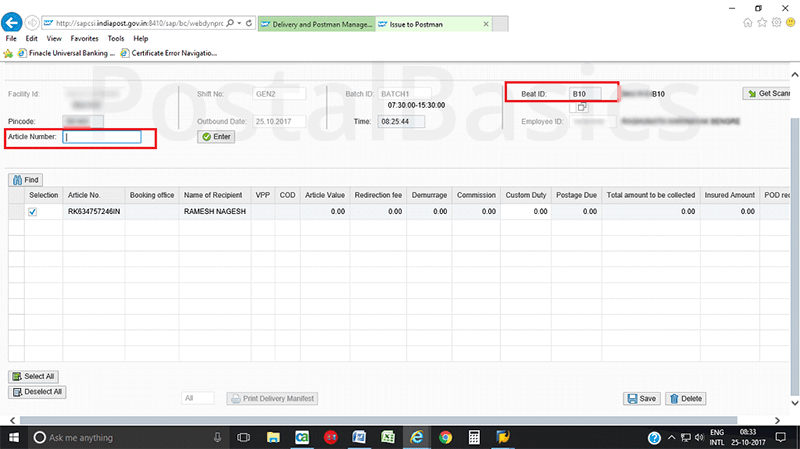The width and height of the screenshot is (800, 449).
Task: Click Print Delivery Manifest button
Action: [x=273, y=398]
